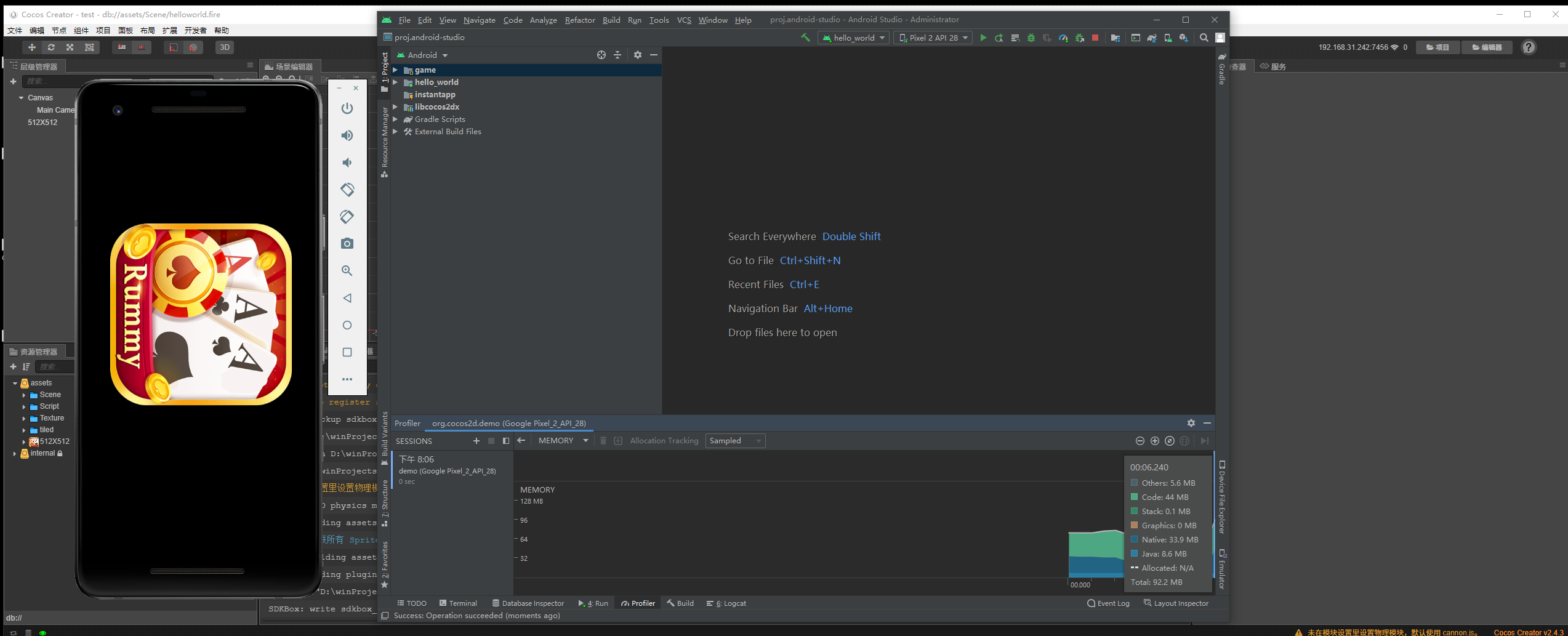Screen dimensions: 1568x636
Task: Click the Event Log button
Action: [1108, 603]
